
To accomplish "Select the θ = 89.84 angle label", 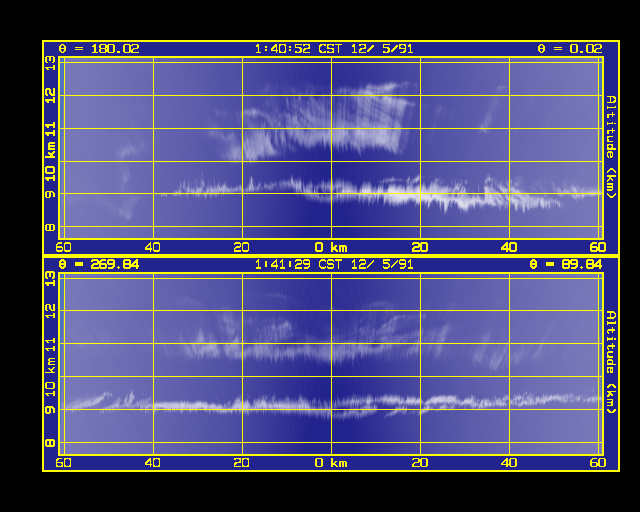I will coord(566,265).
